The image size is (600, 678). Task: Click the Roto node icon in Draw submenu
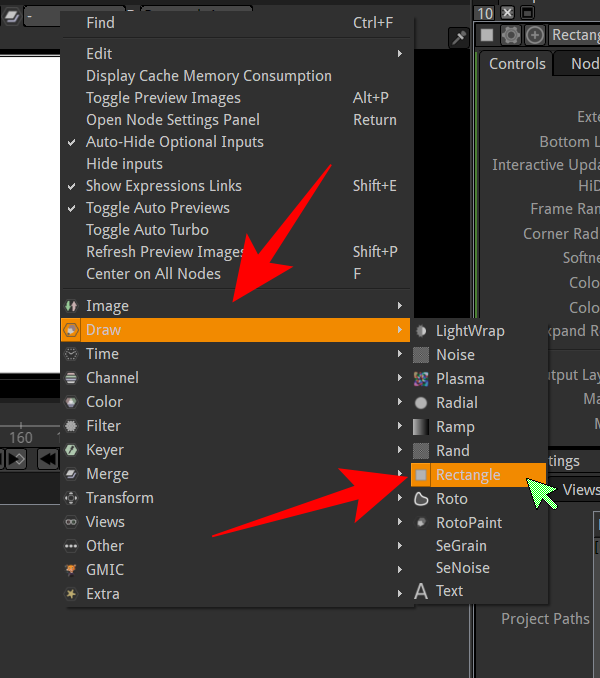(421, 499)
